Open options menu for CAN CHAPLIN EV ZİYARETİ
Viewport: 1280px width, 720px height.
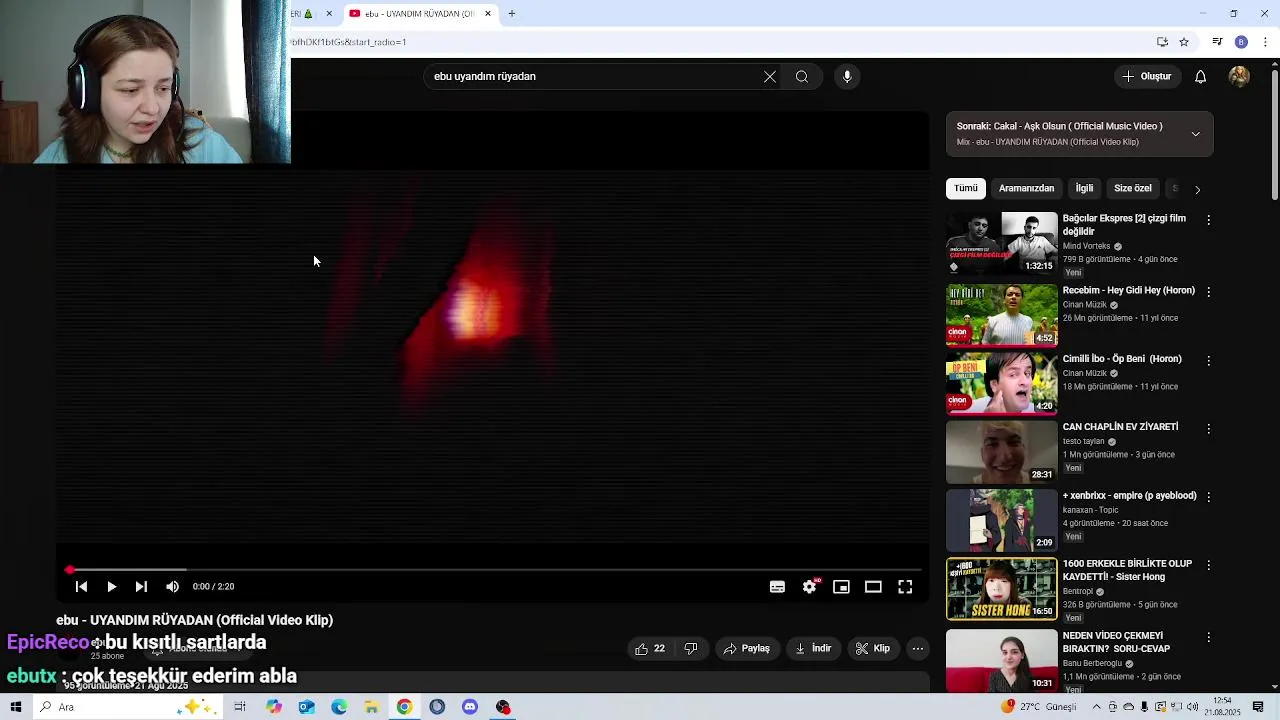coord(1208,428)
